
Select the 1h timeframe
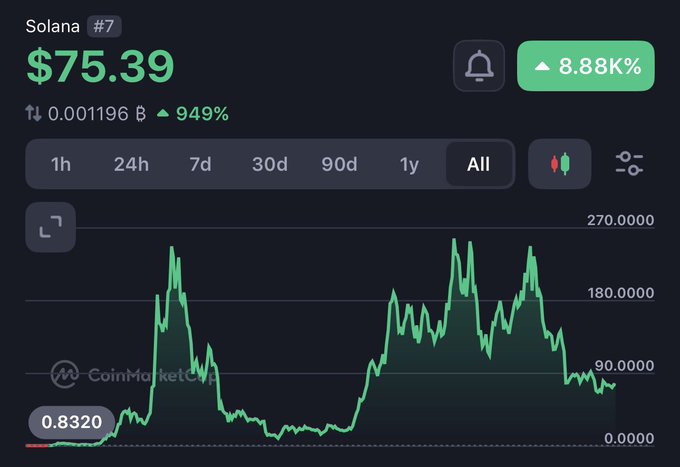tap(61, 164)
